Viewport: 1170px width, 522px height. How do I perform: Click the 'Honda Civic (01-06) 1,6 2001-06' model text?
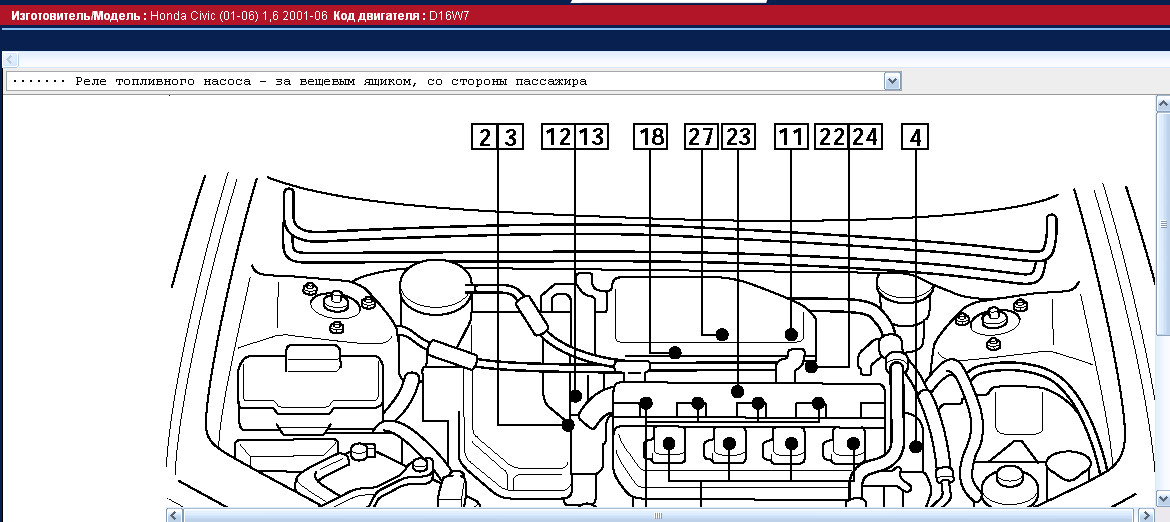coord(239,15)
